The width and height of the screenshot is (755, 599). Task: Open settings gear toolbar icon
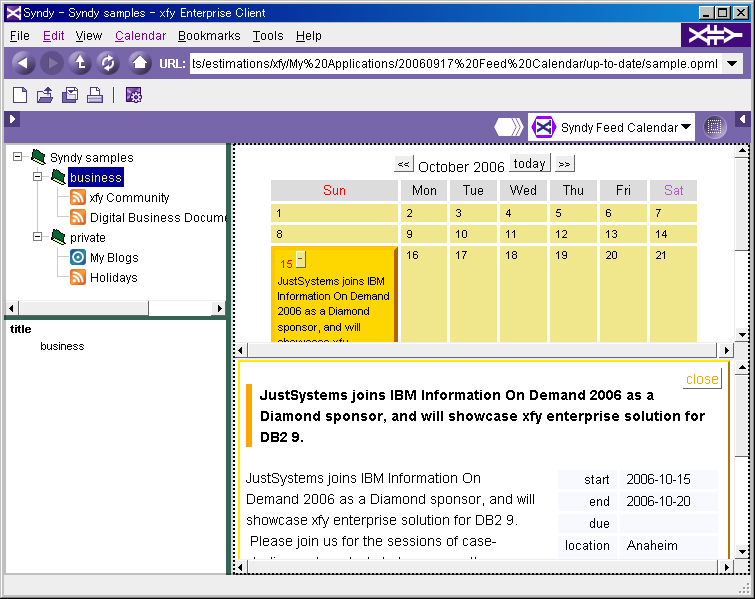(x=133, y=95)
